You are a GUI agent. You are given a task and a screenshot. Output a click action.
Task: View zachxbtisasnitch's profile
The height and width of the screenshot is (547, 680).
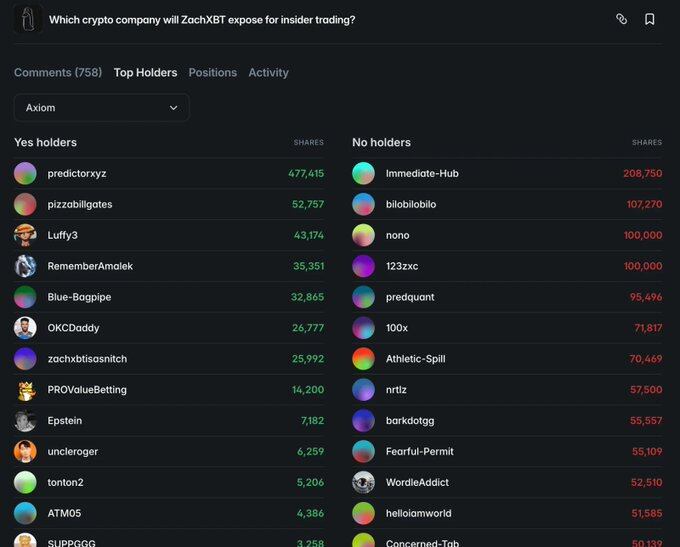87,359
